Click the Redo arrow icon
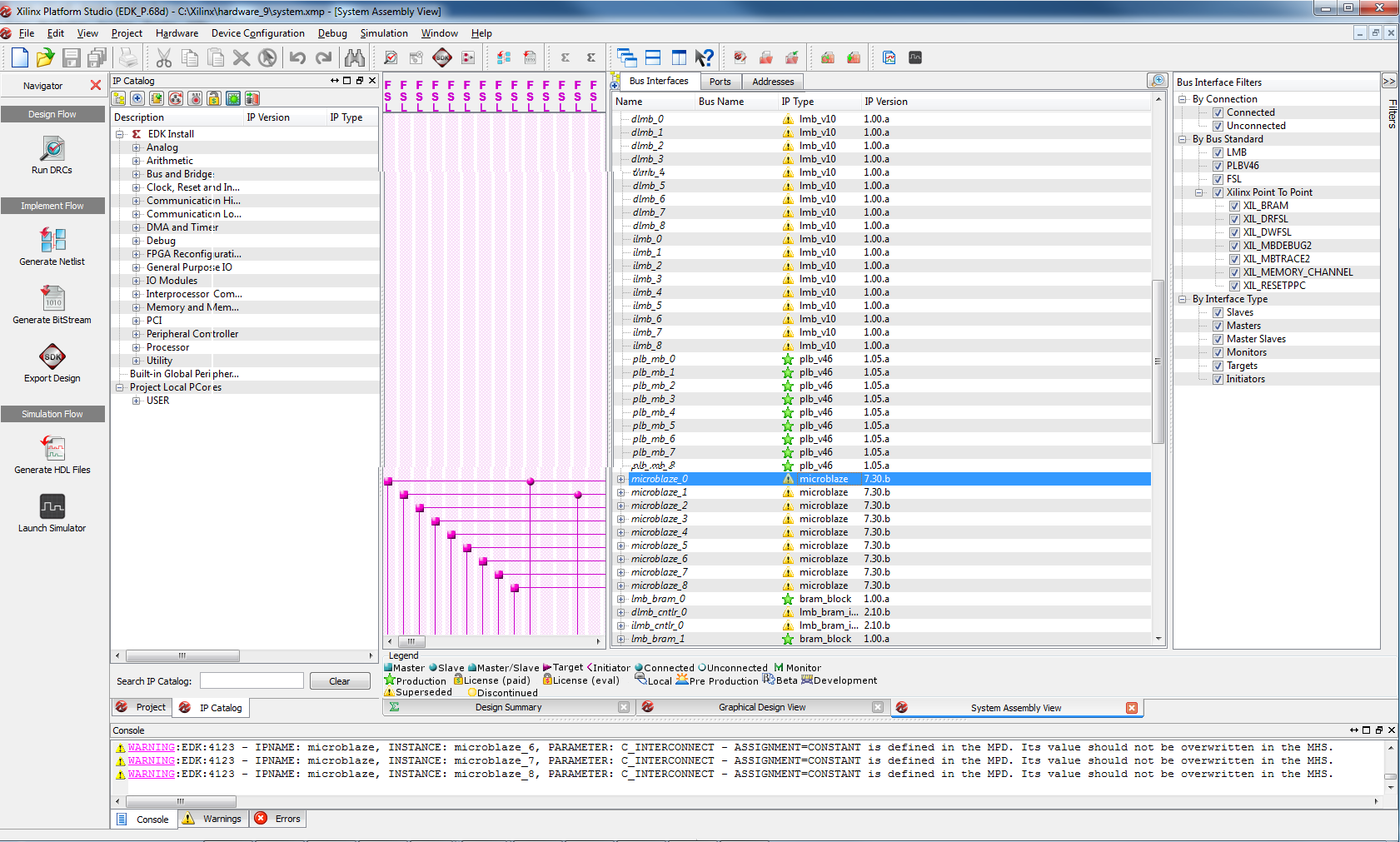This screenshot has height=842, width=1400. (324, 57)
